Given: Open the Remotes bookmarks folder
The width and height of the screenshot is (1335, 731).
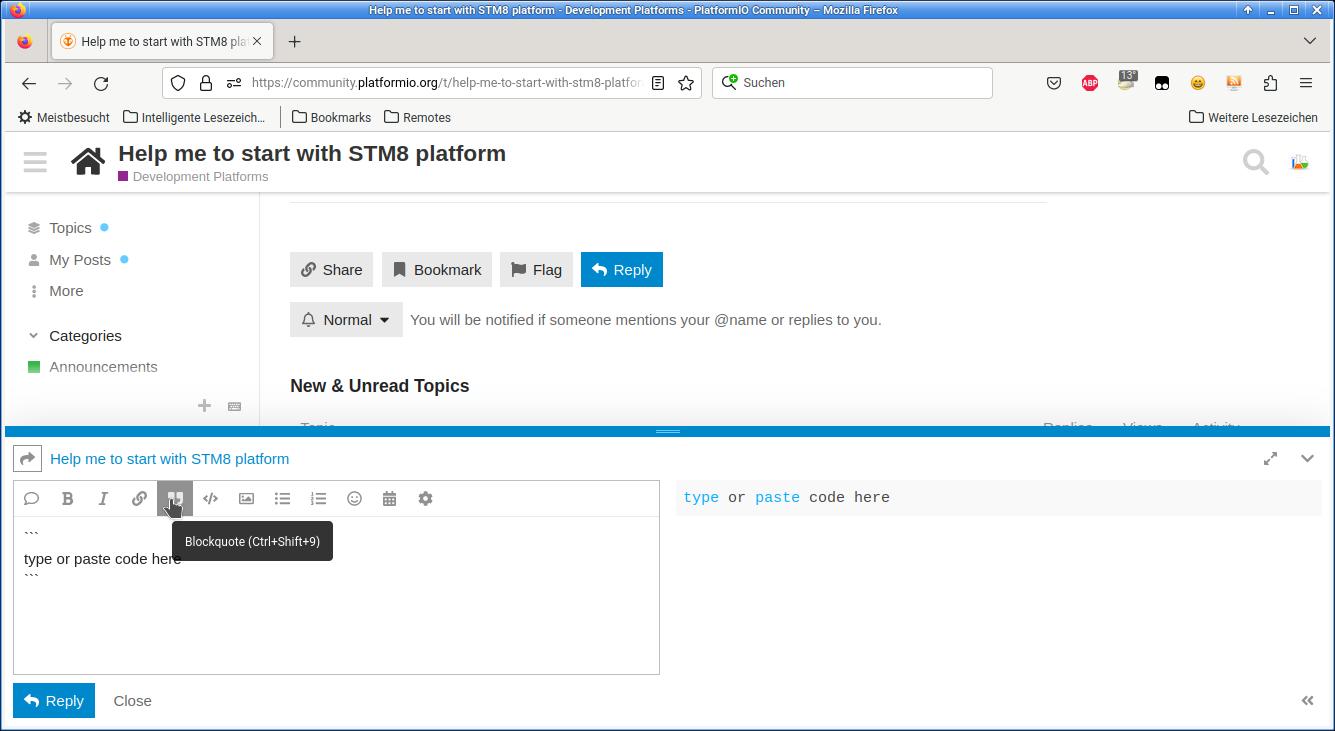Looking at the screenshot, I should coord(417,117).
